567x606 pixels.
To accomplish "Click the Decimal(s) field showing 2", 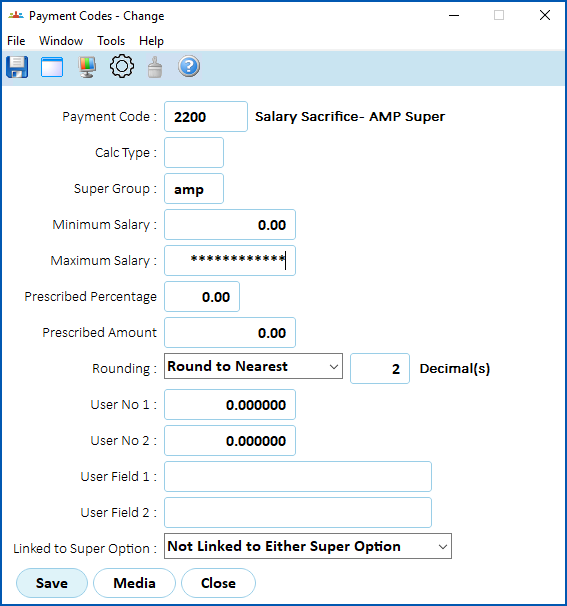I will 380,368.
